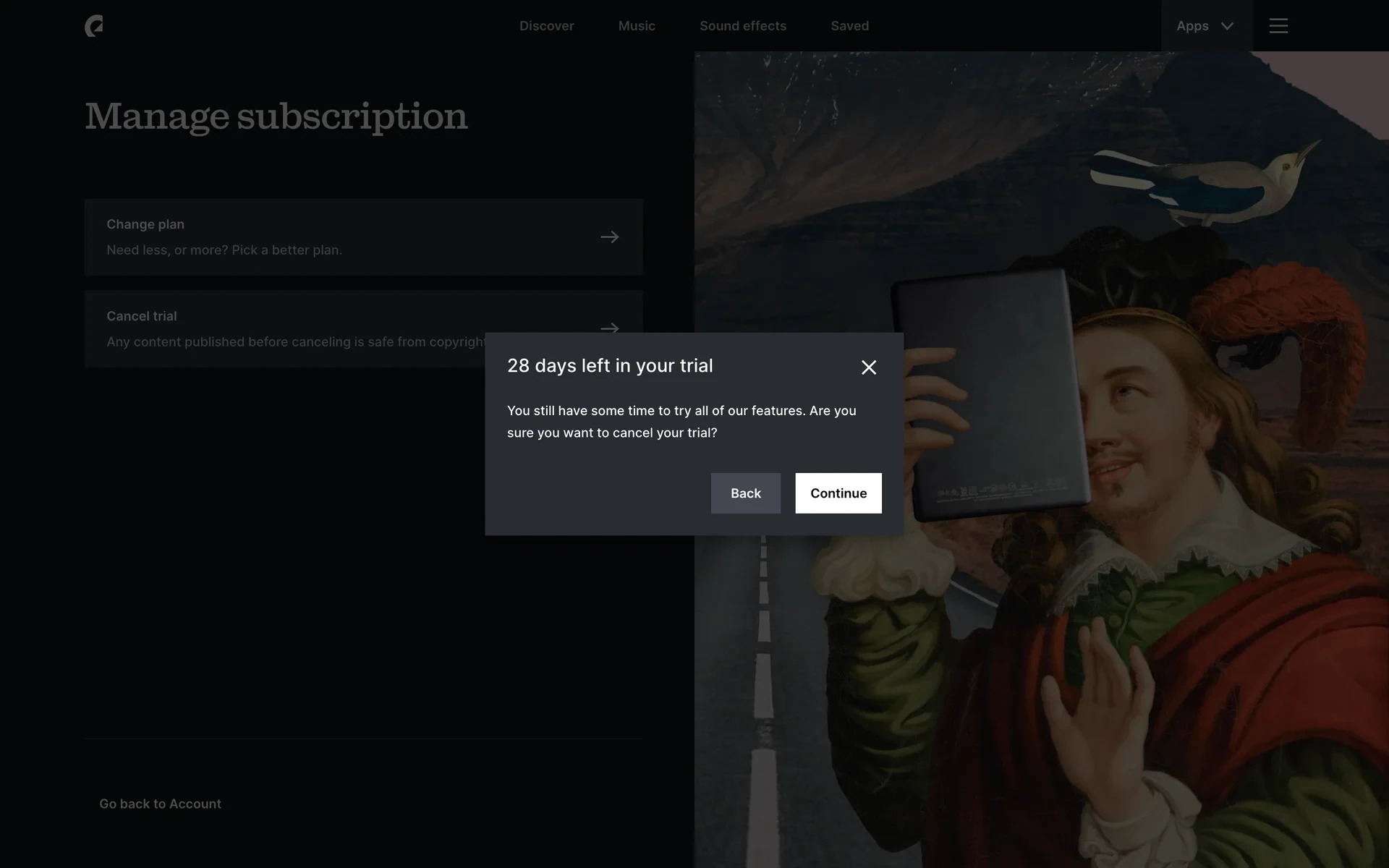Screen dimensions: 1389x868
Task: Click the Epidemic Sound logo icon
Action: tap(94, 26)
